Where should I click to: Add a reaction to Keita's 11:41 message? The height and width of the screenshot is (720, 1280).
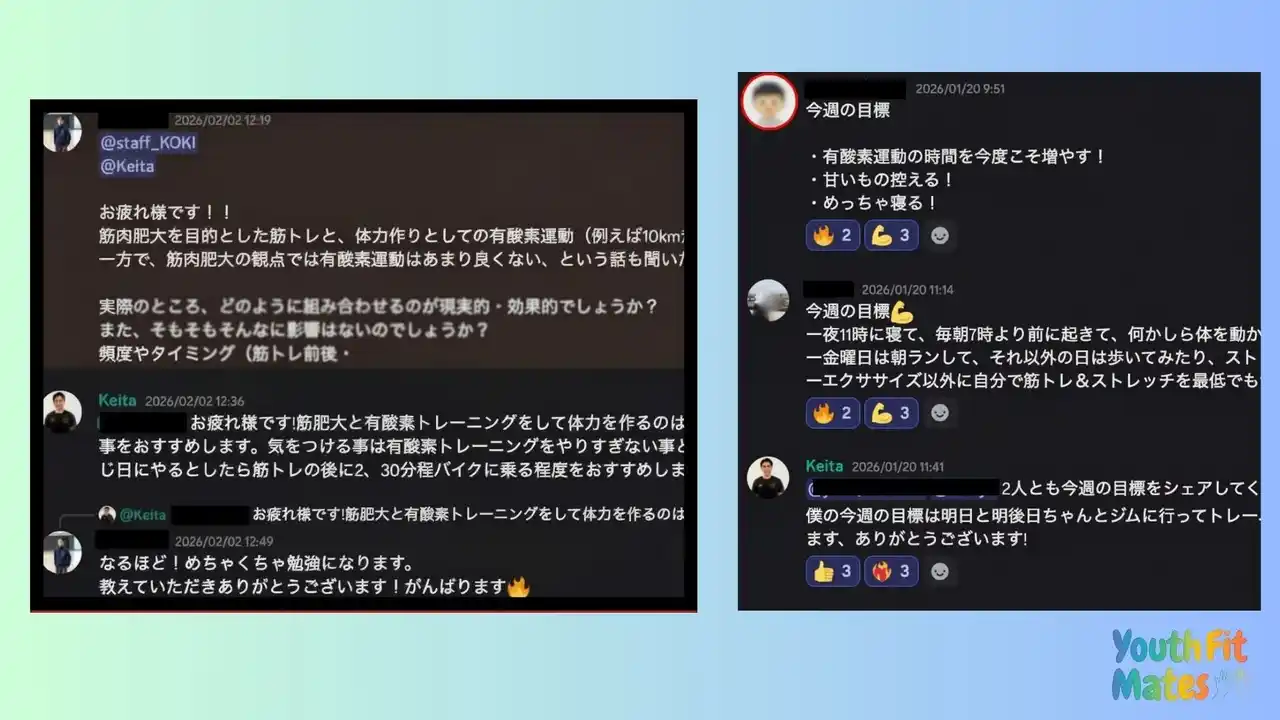coord(940,572)
